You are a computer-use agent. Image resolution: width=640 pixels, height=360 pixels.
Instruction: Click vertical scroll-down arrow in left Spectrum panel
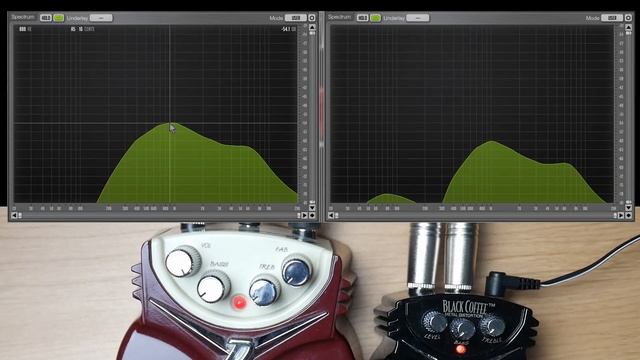312,208
